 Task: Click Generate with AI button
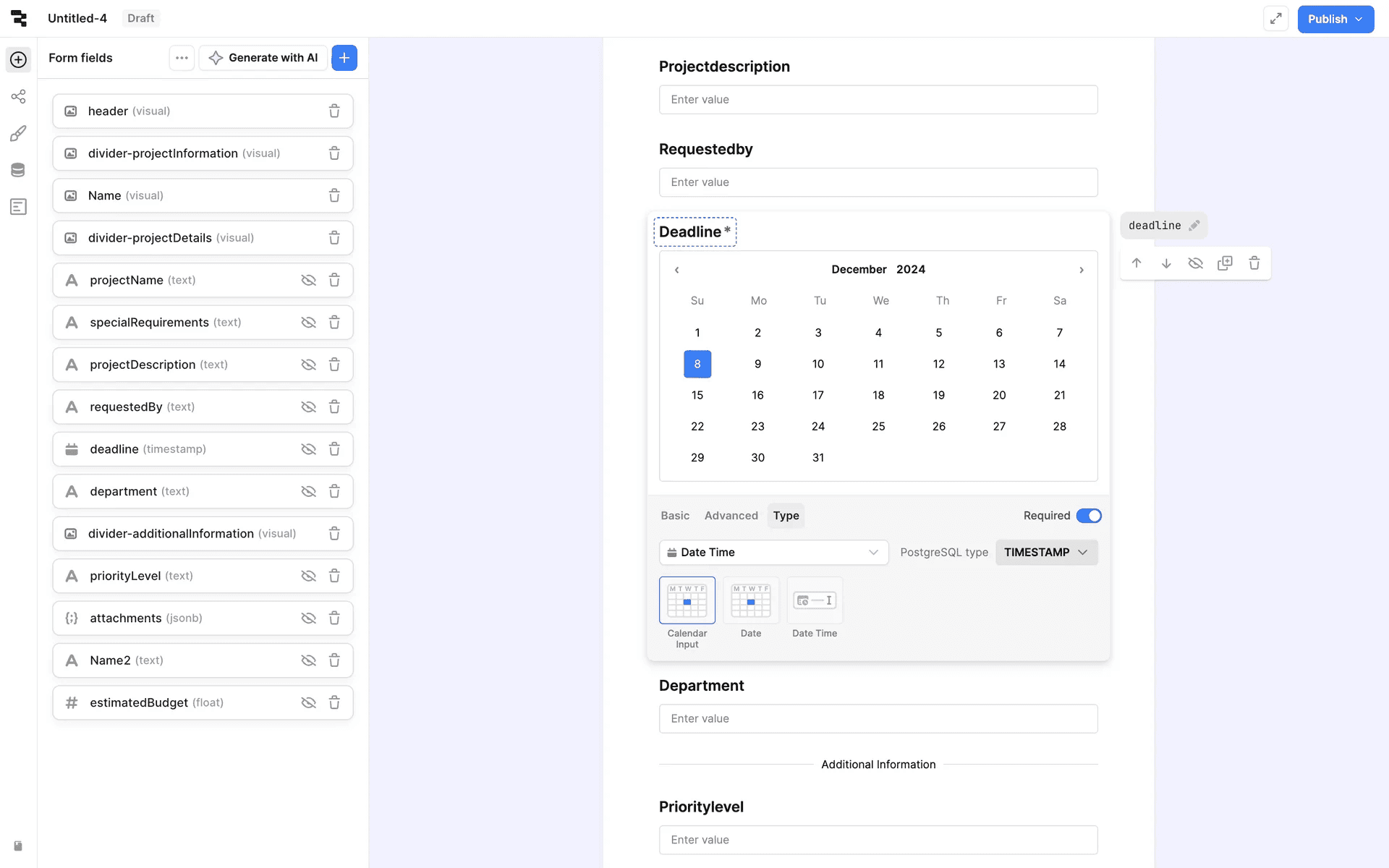(263, 58)
